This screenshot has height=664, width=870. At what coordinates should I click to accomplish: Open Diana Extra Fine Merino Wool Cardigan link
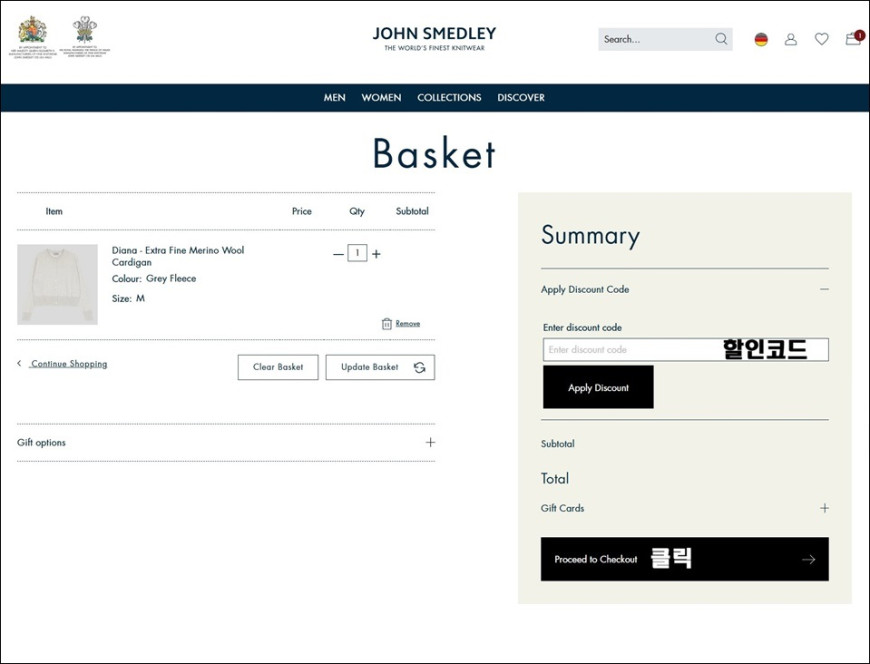178,256
